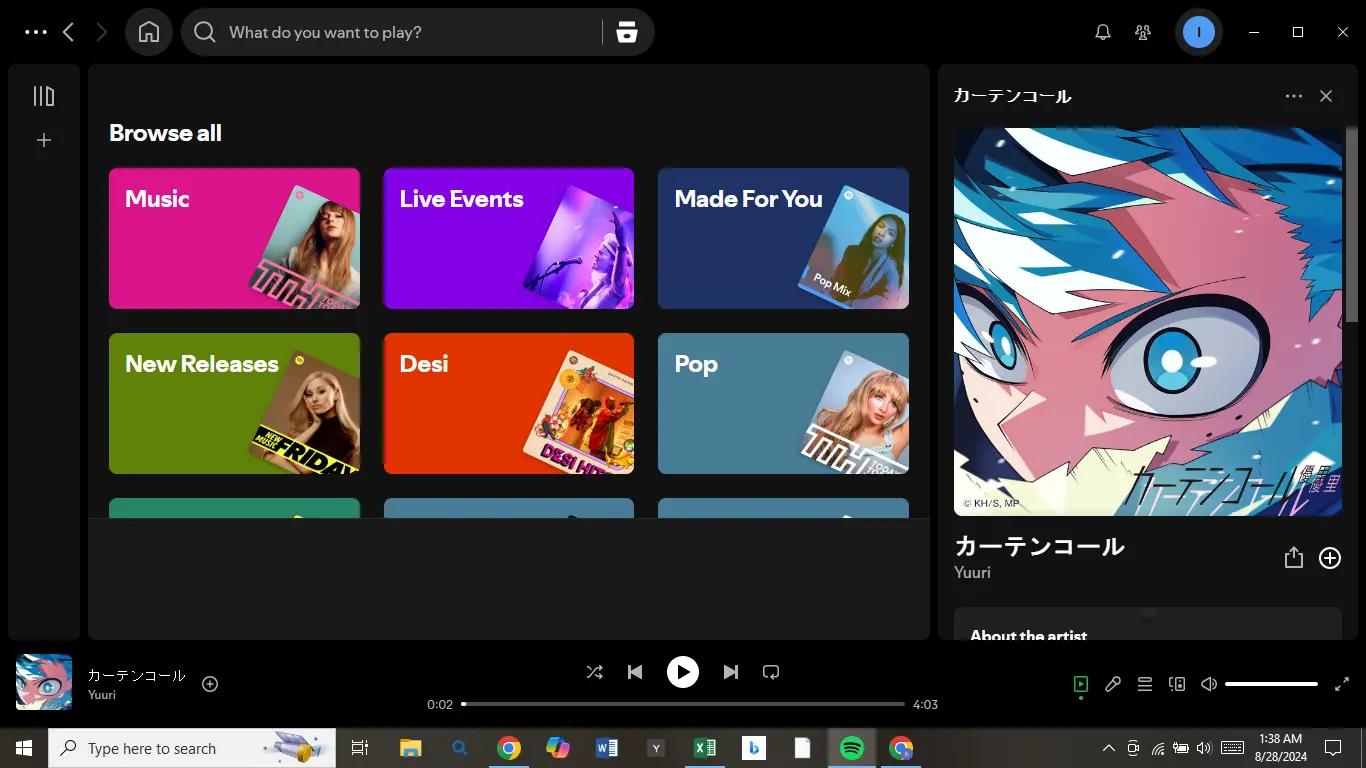Open the Desi category card
The image size is (1366, 768).
(x=509, y=403)
